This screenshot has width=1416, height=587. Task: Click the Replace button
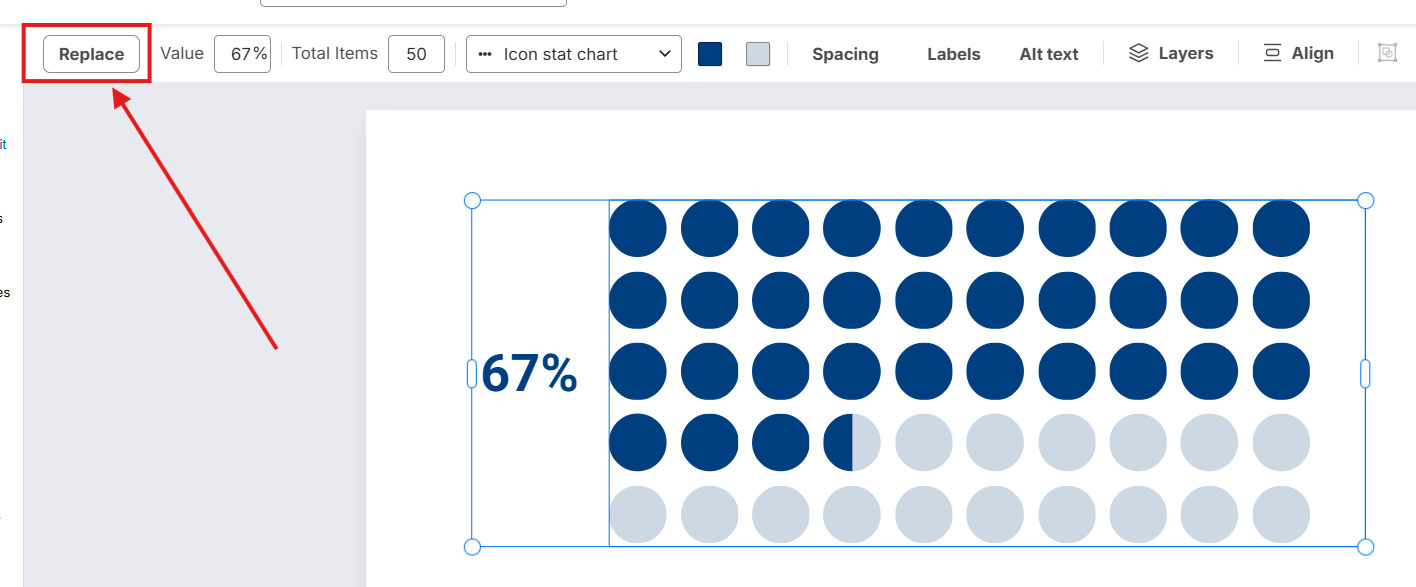point(91,54)
